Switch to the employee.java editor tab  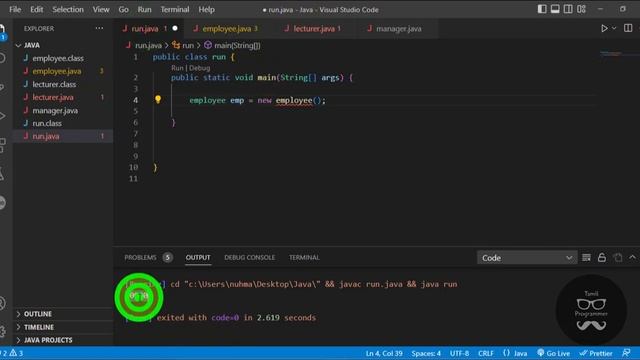click(230, 29)
